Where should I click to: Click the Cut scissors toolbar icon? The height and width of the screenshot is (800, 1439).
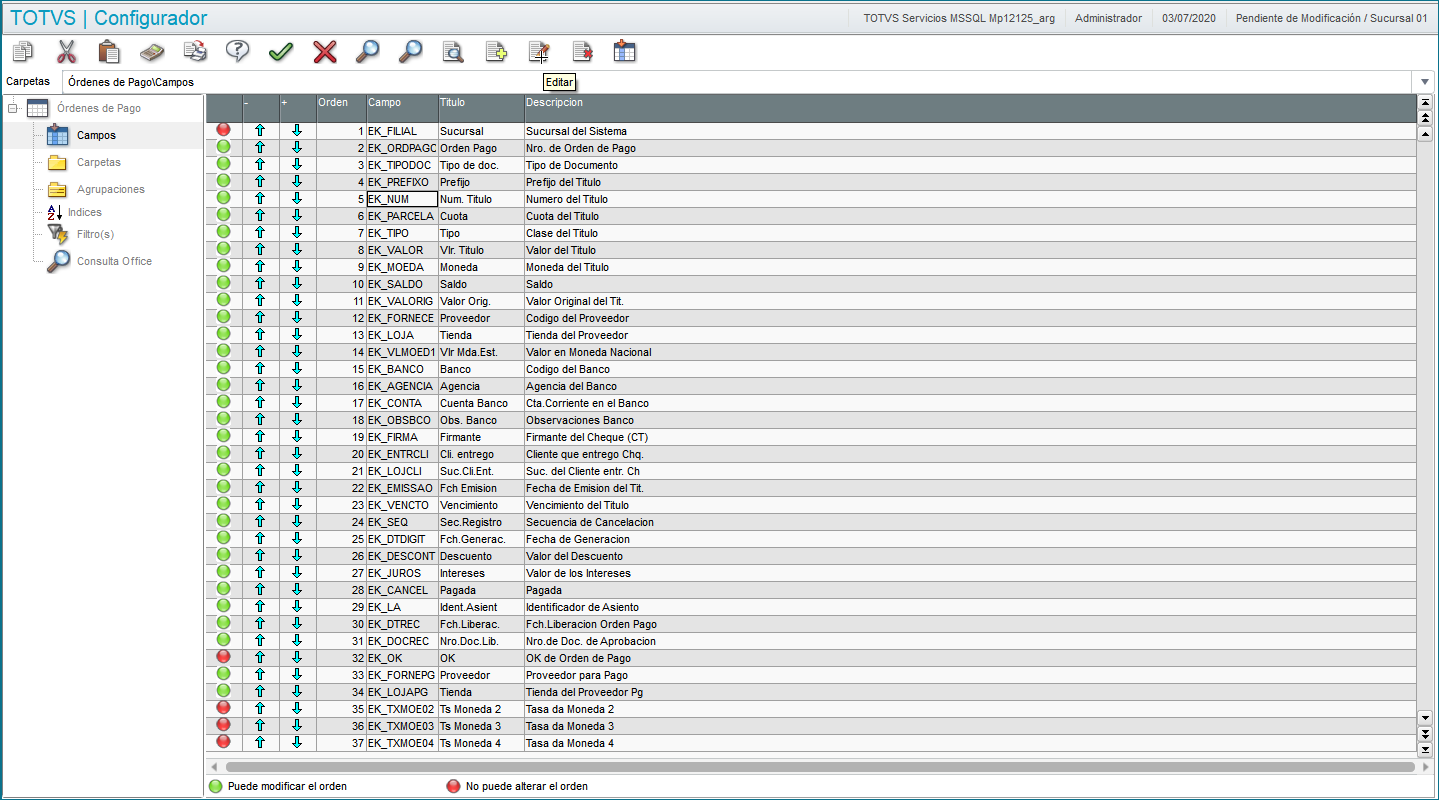[67, 51]
